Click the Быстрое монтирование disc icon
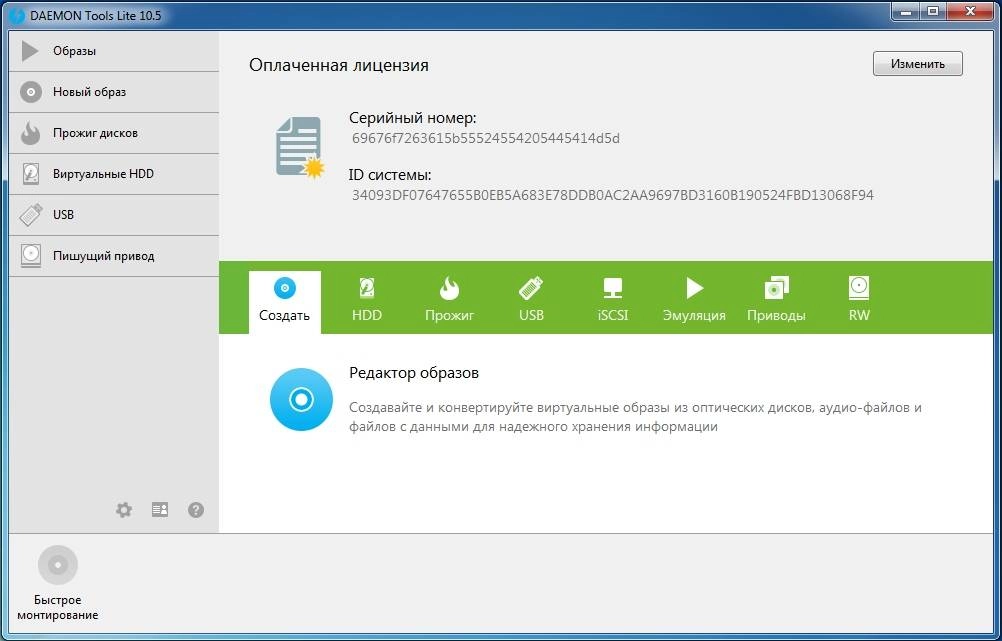The image size is (1002, 641). point(58,565)
